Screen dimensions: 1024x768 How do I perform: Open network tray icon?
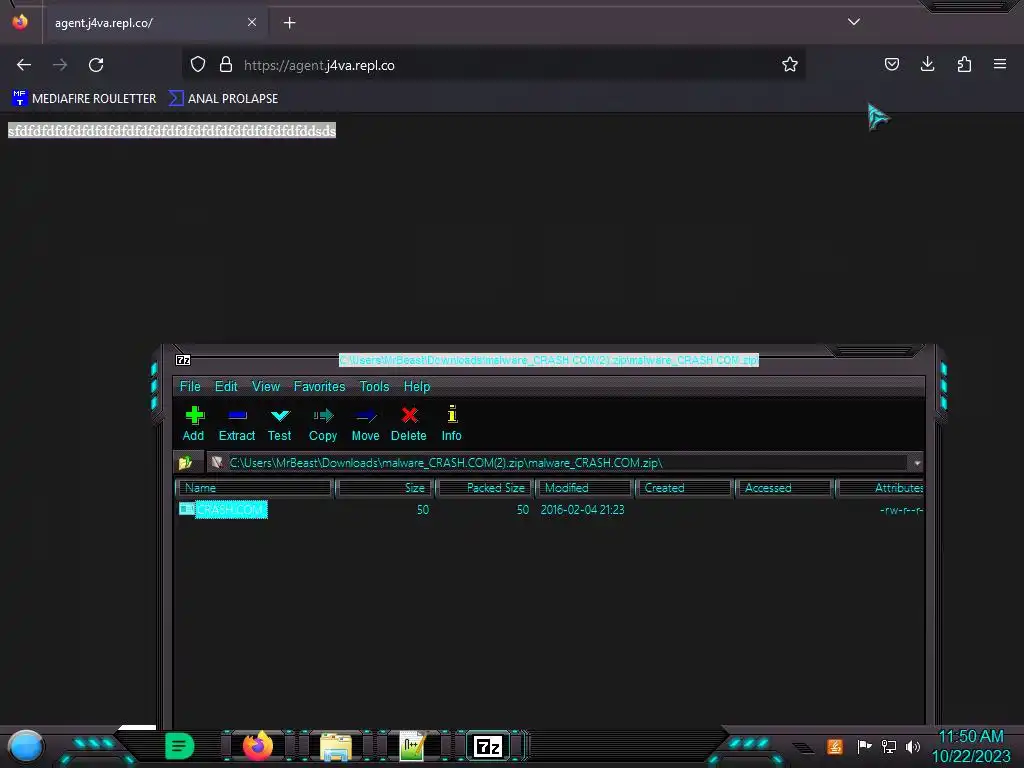[889, 746]
